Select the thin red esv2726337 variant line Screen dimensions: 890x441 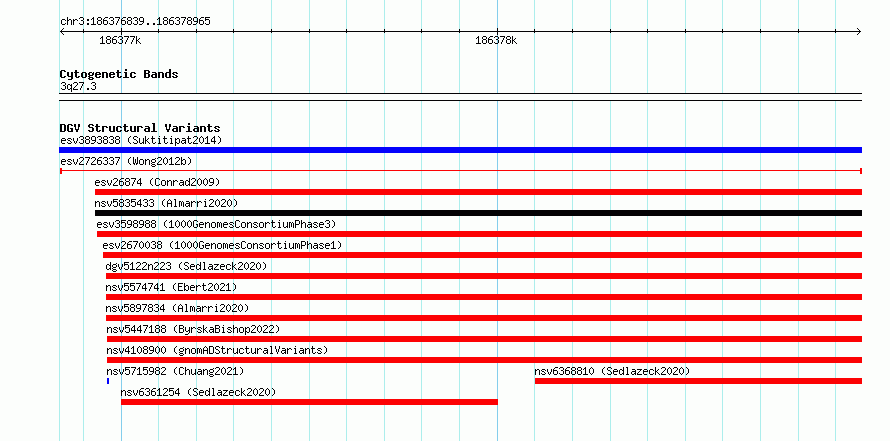click(460, 171)
